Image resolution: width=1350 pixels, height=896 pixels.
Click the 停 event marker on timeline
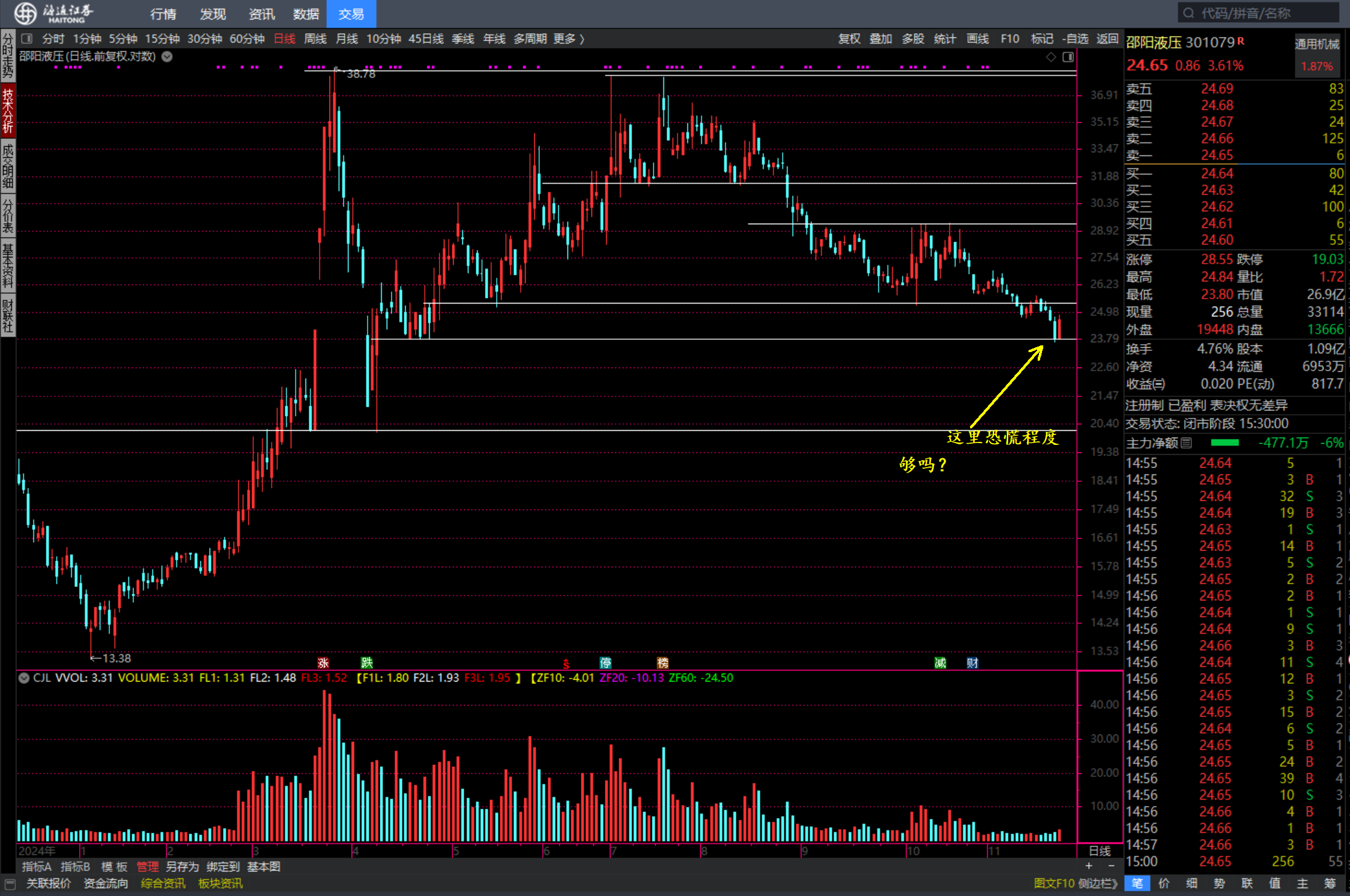click(606, 662)
